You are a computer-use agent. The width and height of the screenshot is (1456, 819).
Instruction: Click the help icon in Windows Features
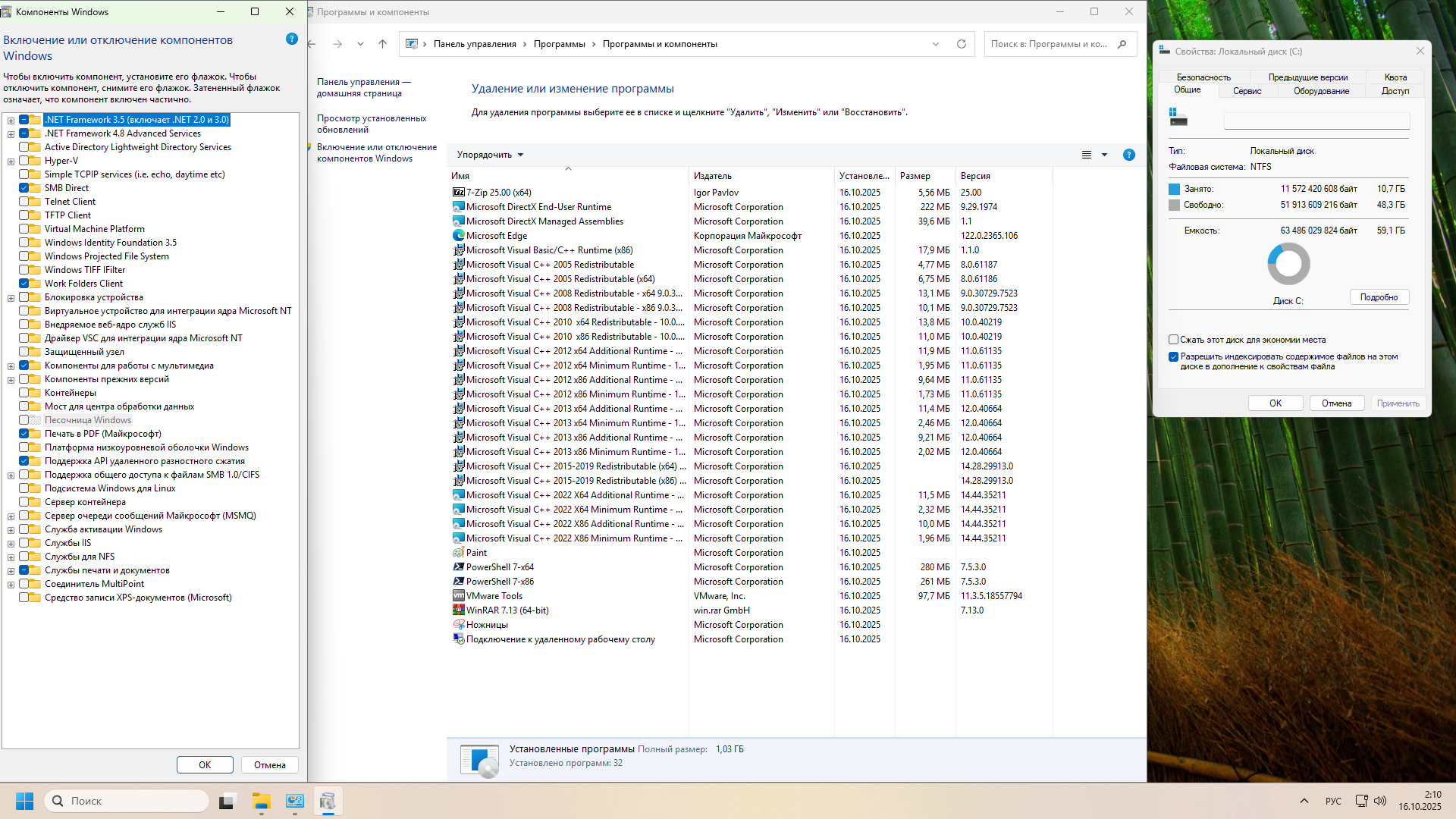coord(292,39)
